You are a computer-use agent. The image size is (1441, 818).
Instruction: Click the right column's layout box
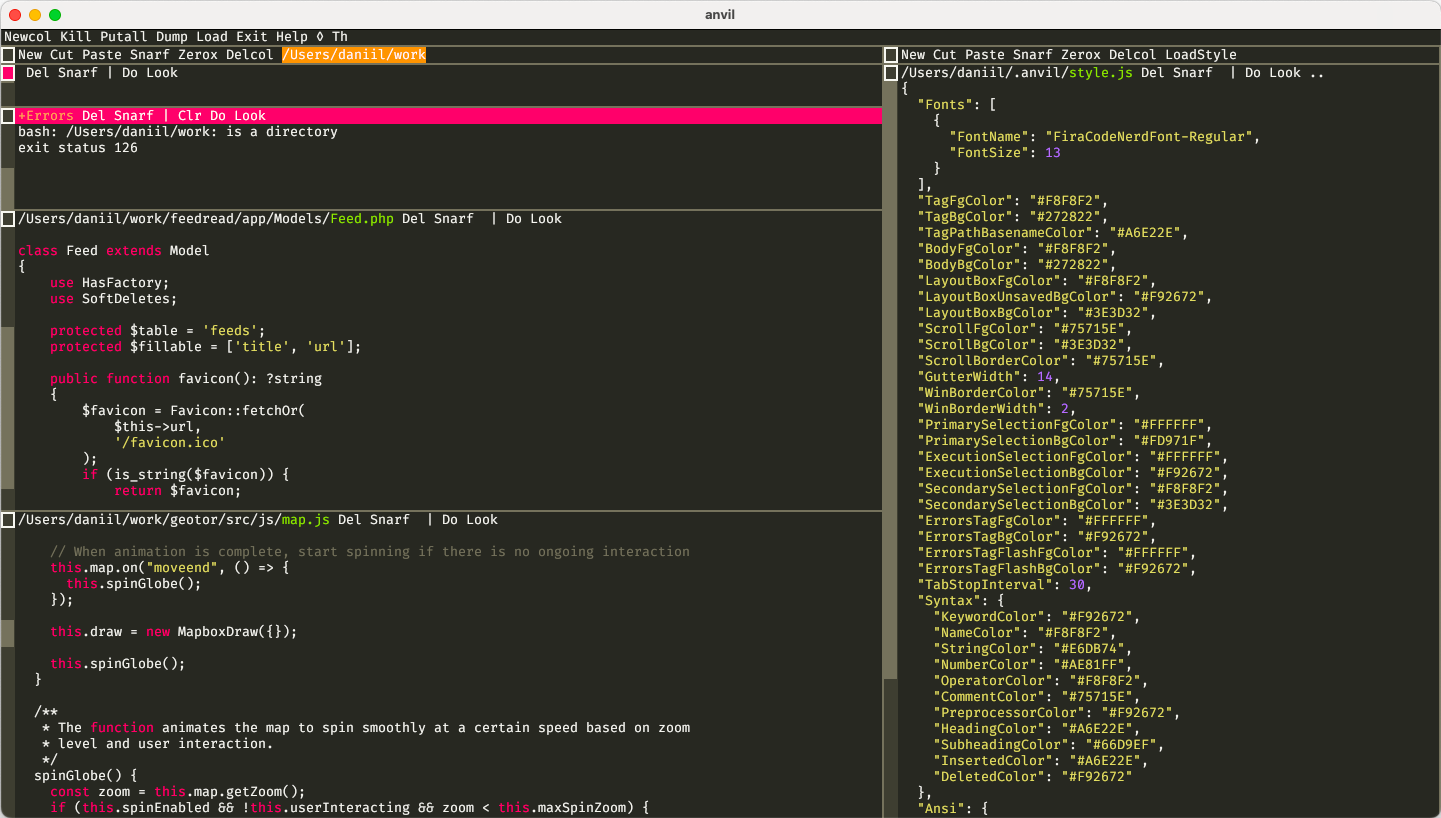pos(891,55)
